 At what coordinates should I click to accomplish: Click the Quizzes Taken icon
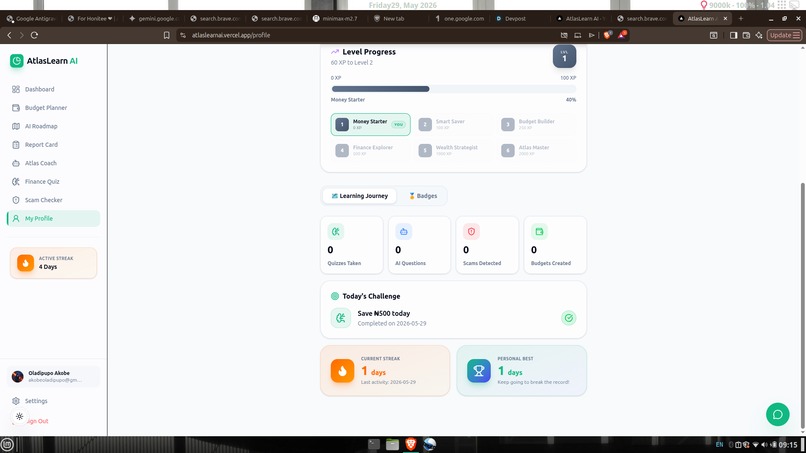(x=336, y=231)
